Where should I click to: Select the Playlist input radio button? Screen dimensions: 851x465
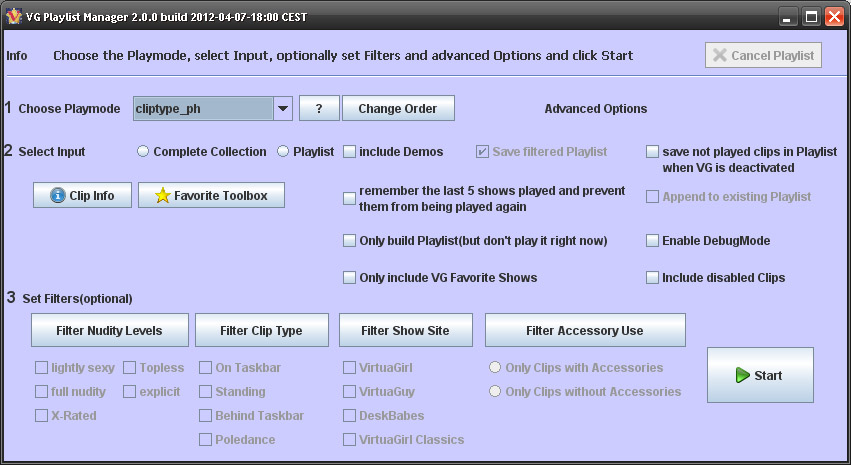283,152
